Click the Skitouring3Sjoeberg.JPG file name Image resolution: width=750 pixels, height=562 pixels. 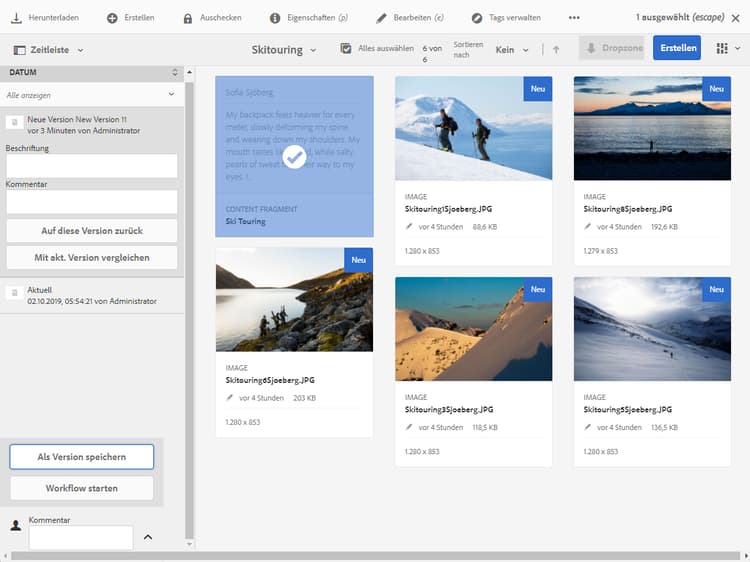tap(449, 409)
